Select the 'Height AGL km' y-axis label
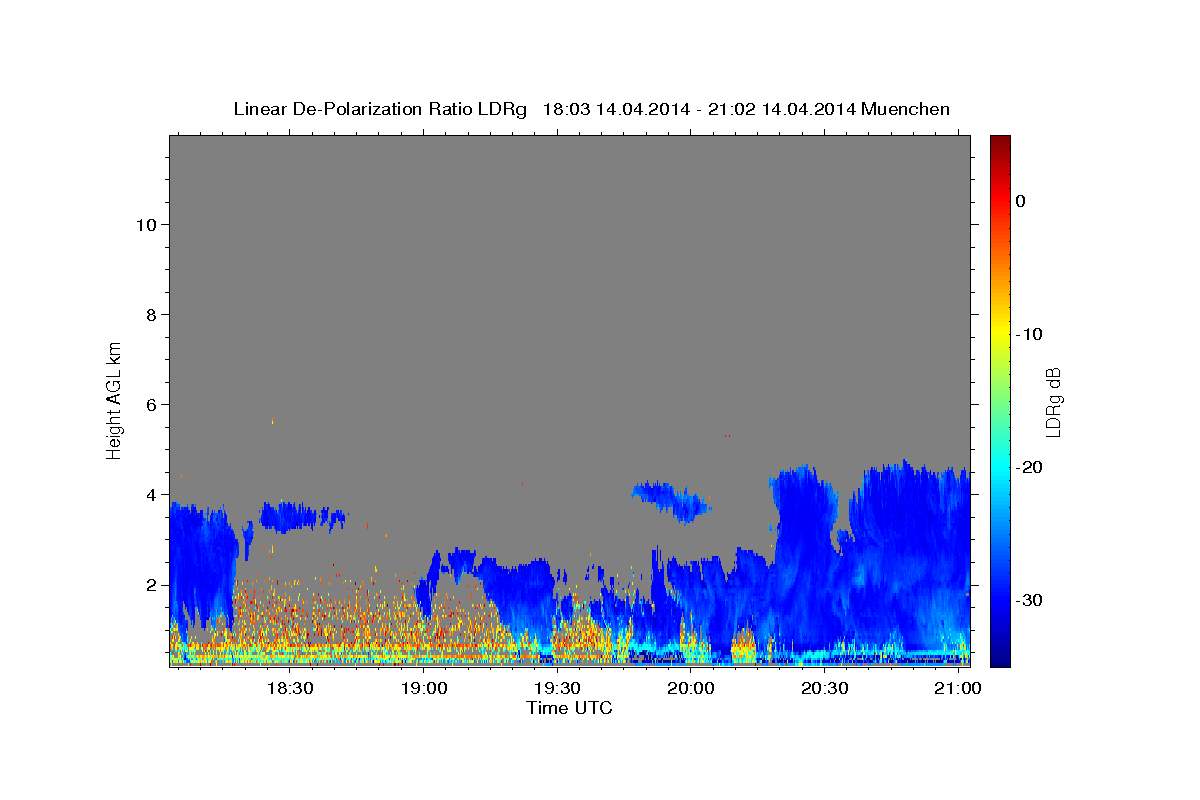The width and height of the screenshot is (1200, 800). coord(114,399)
